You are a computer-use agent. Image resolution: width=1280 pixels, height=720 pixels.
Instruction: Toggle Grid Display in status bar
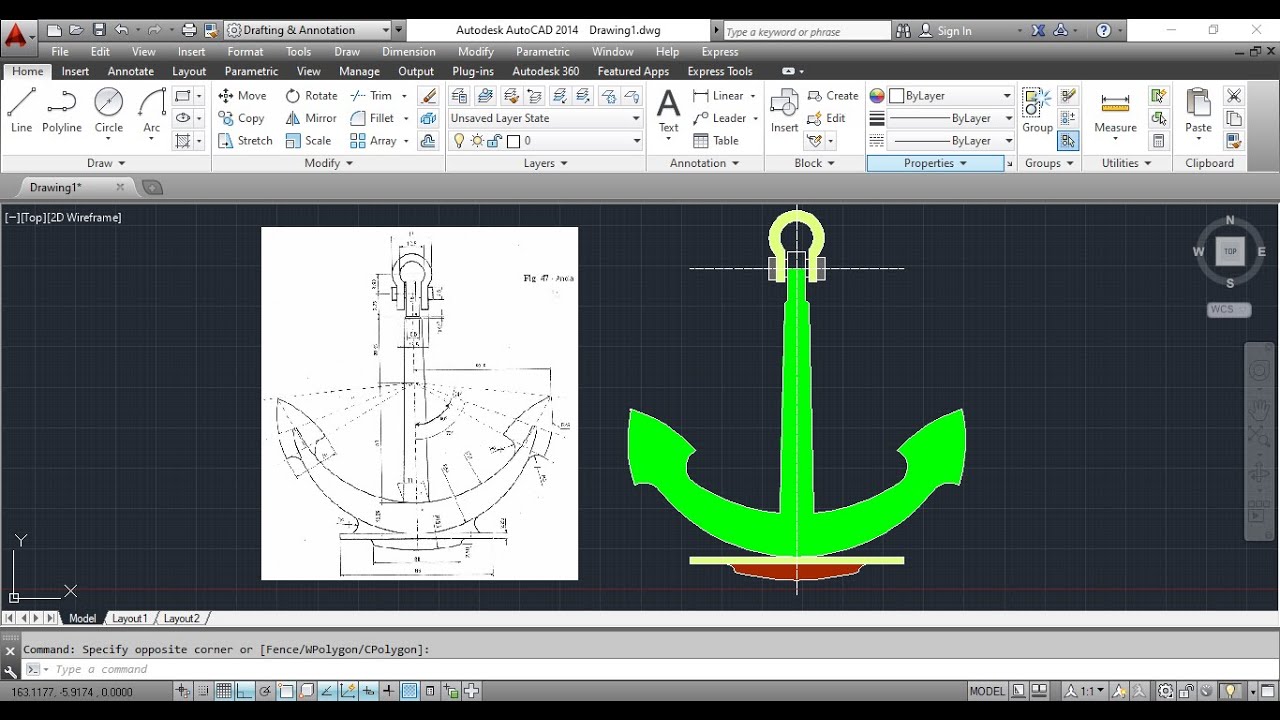224,691
